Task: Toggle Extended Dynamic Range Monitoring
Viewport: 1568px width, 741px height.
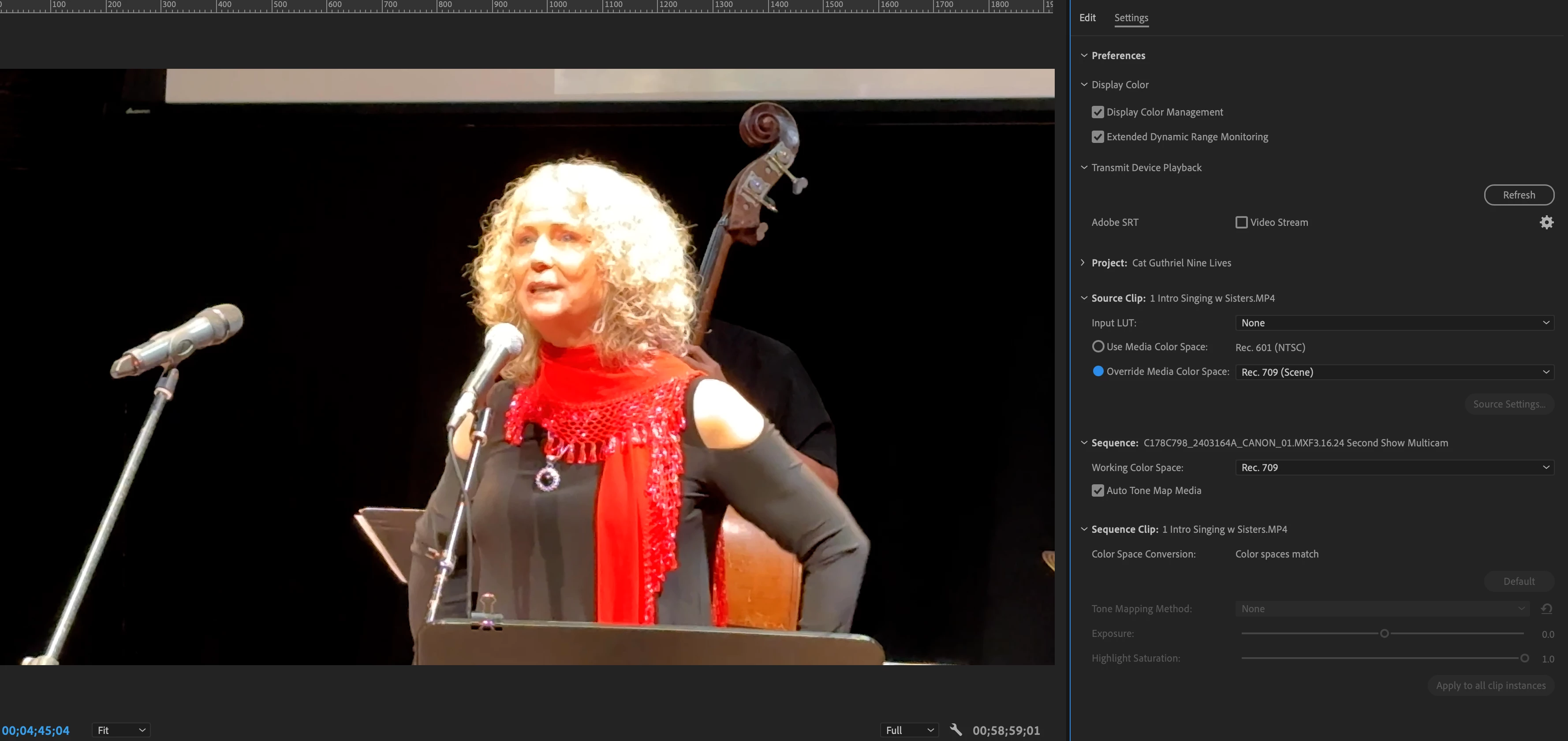Action: coord(1098,137)
